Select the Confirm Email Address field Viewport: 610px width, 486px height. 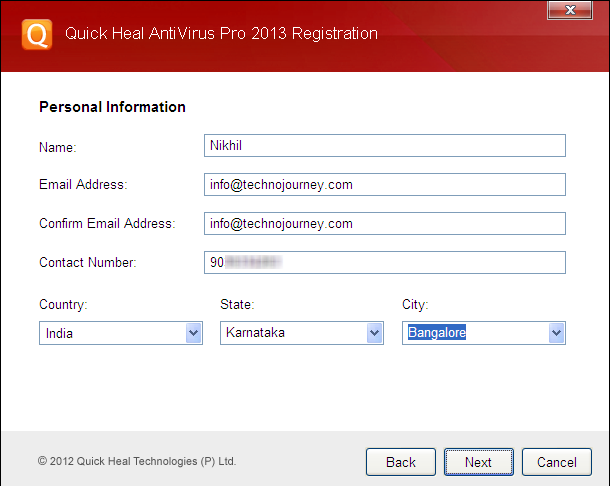(385, 223)
